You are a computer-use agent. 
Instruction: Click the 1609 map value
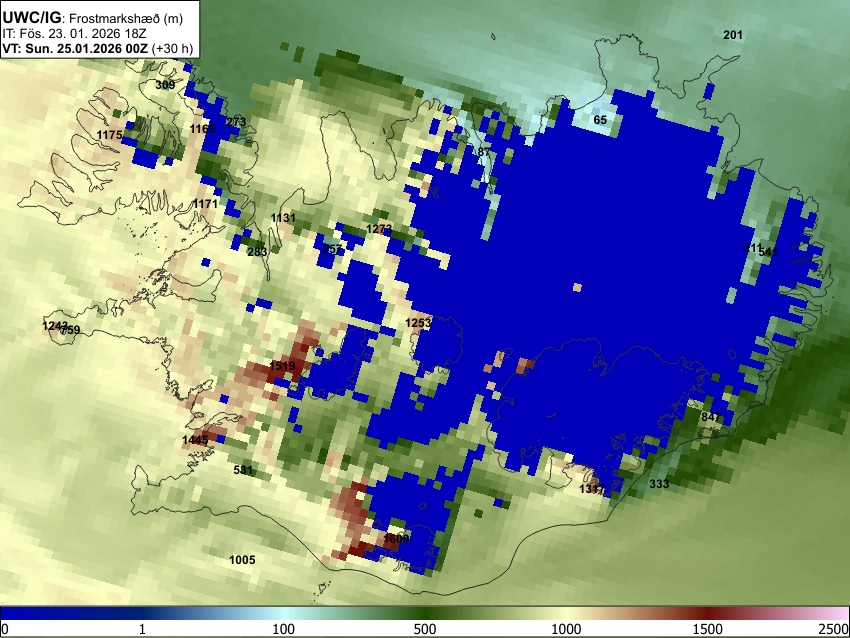[396, 539]
